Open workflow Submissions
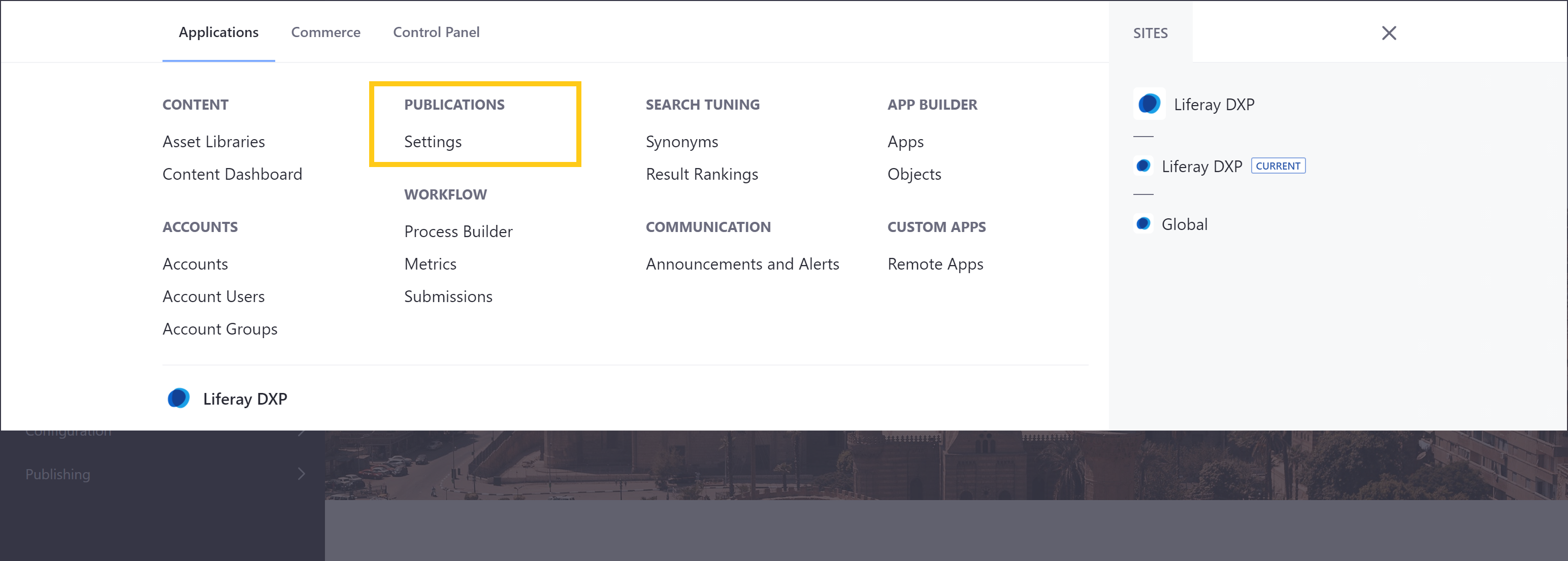This screenshot has width=1568, height=561. [448, 296]
